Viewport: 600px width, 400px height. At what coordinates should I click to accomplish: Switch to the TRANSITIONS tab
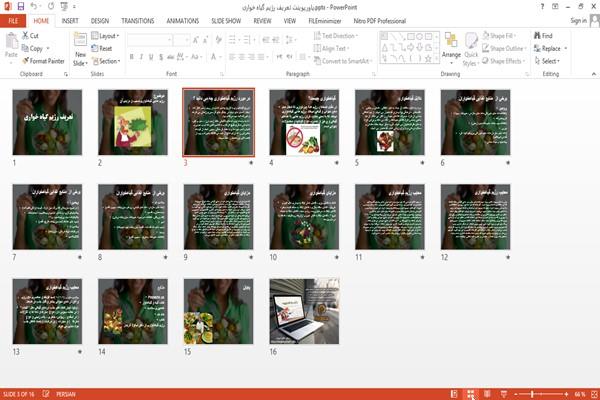pos(138,21)
